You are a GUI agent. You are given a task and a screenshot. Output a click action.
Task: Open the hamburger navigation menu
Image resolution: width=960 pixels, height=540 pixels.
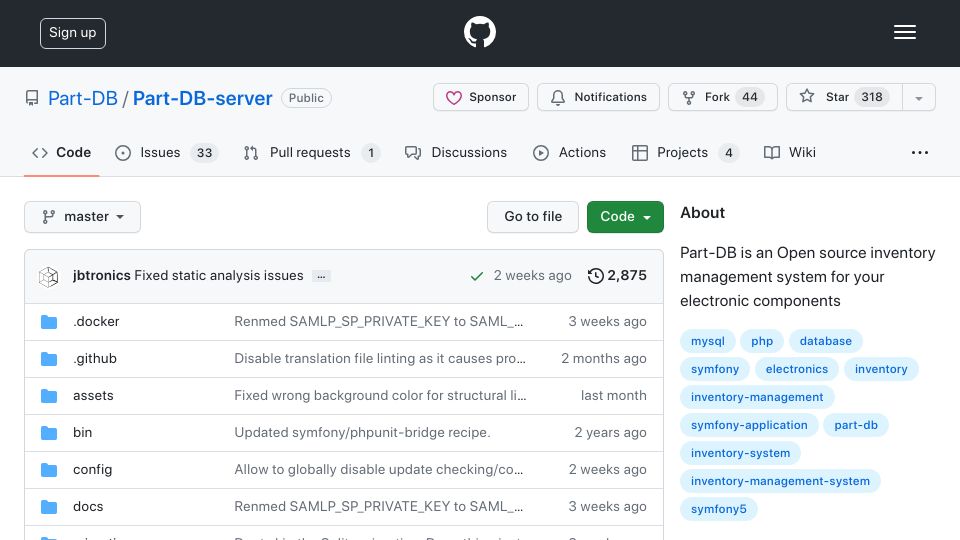point(904,32)
